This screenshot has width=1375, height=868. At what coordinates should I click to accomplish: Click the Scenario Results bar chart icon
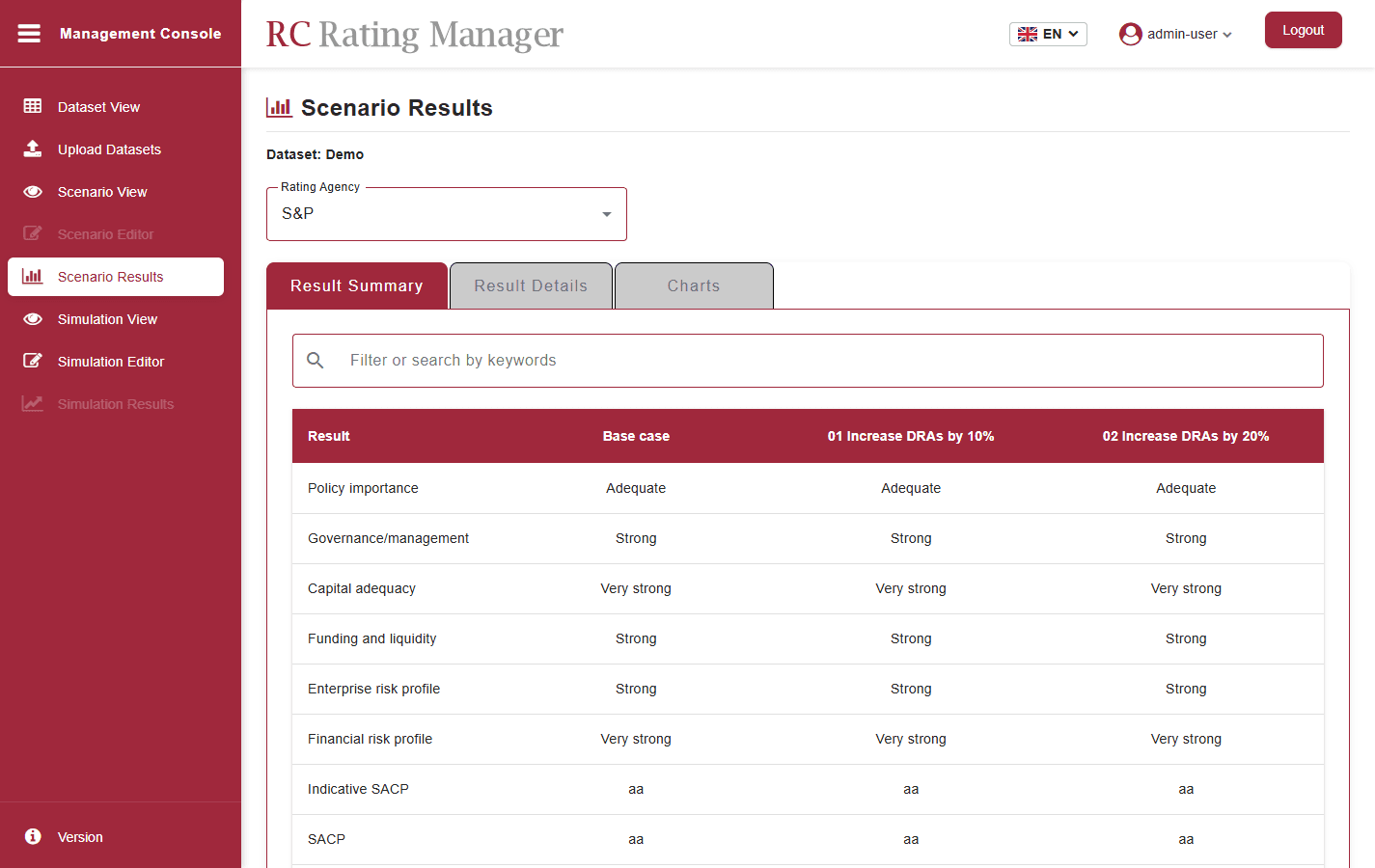[33, 276]
